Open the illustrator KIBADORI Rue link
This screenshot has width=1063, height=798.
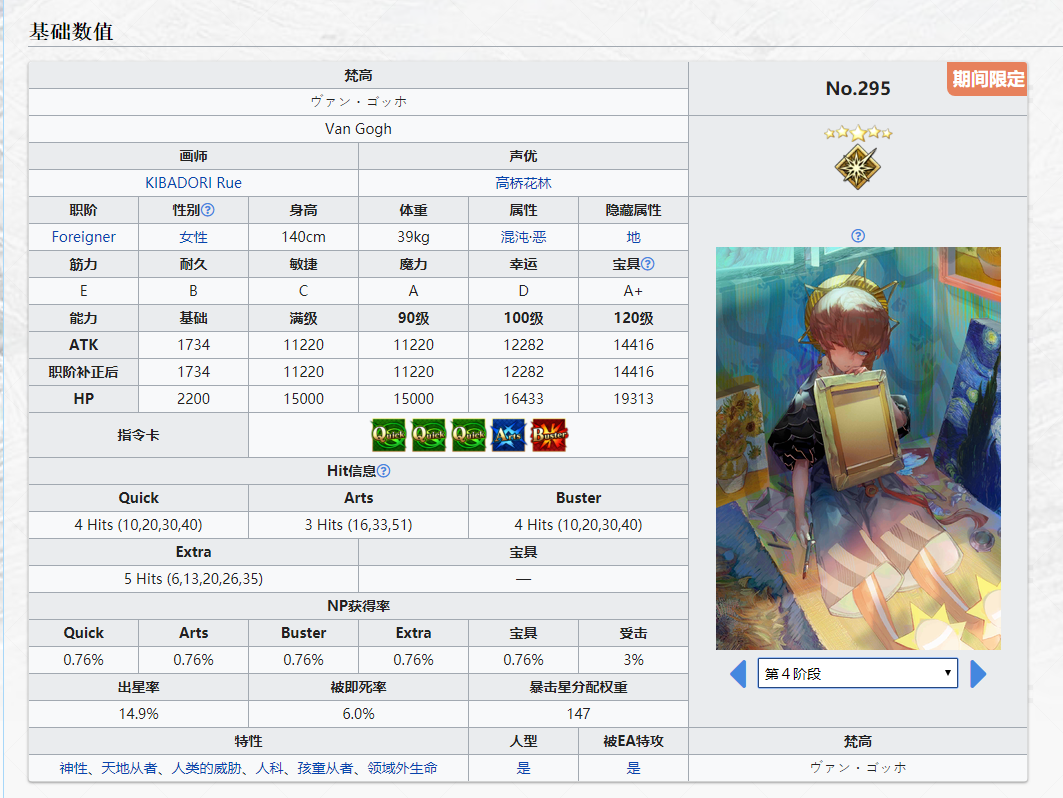pyautogui.click(x=193, y=183)
